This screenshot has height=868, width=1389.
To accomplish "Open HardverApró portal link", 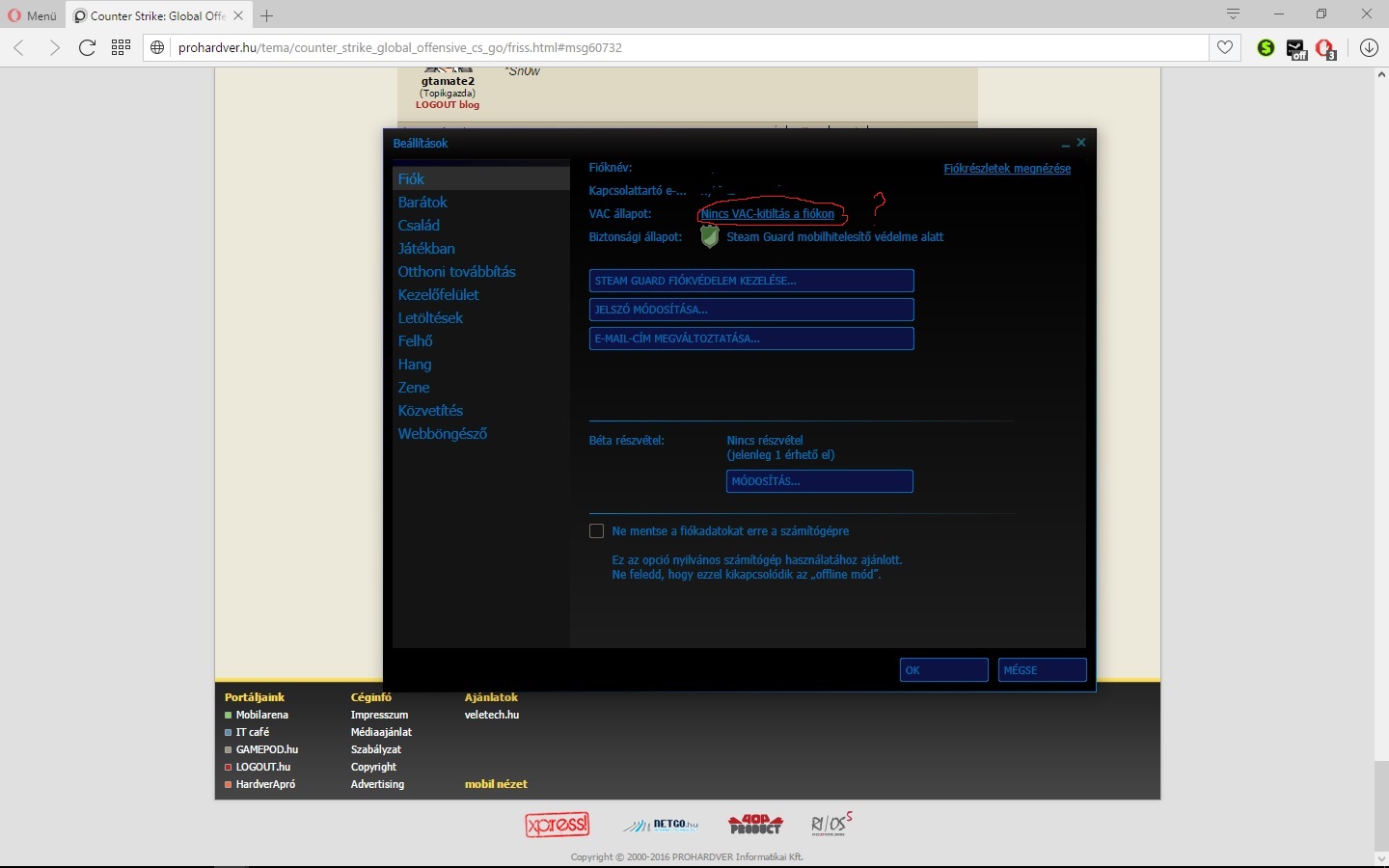I will (x=266, y=784).
